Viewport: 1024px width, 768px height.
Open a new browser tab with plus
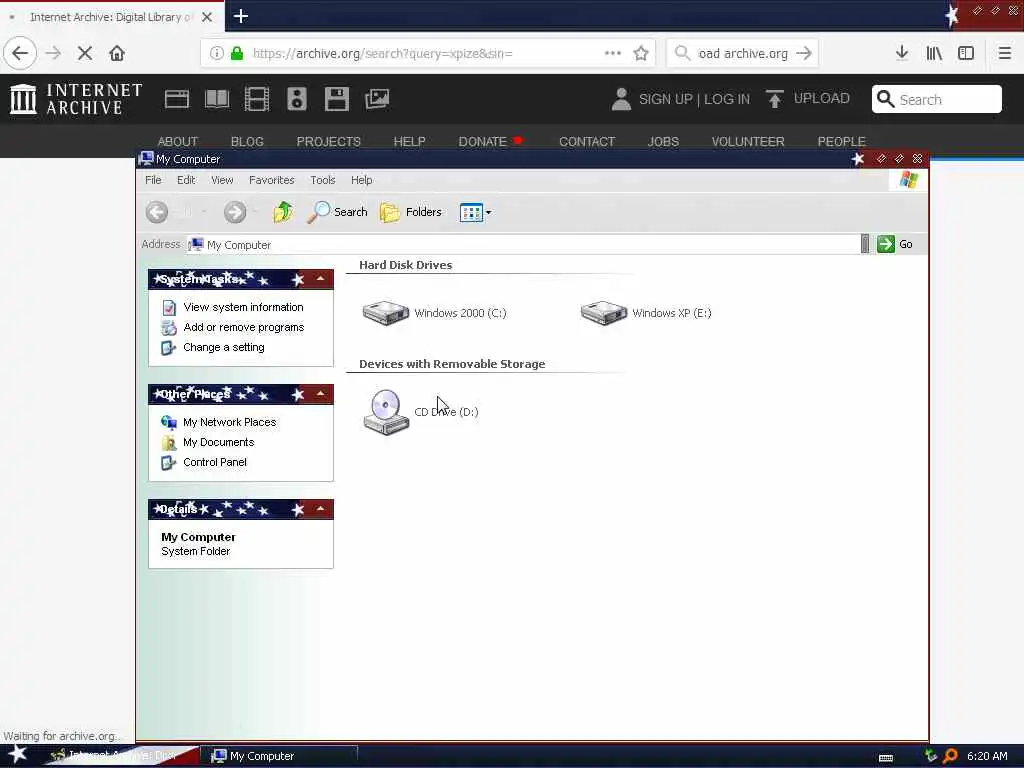tap(240, 16)
